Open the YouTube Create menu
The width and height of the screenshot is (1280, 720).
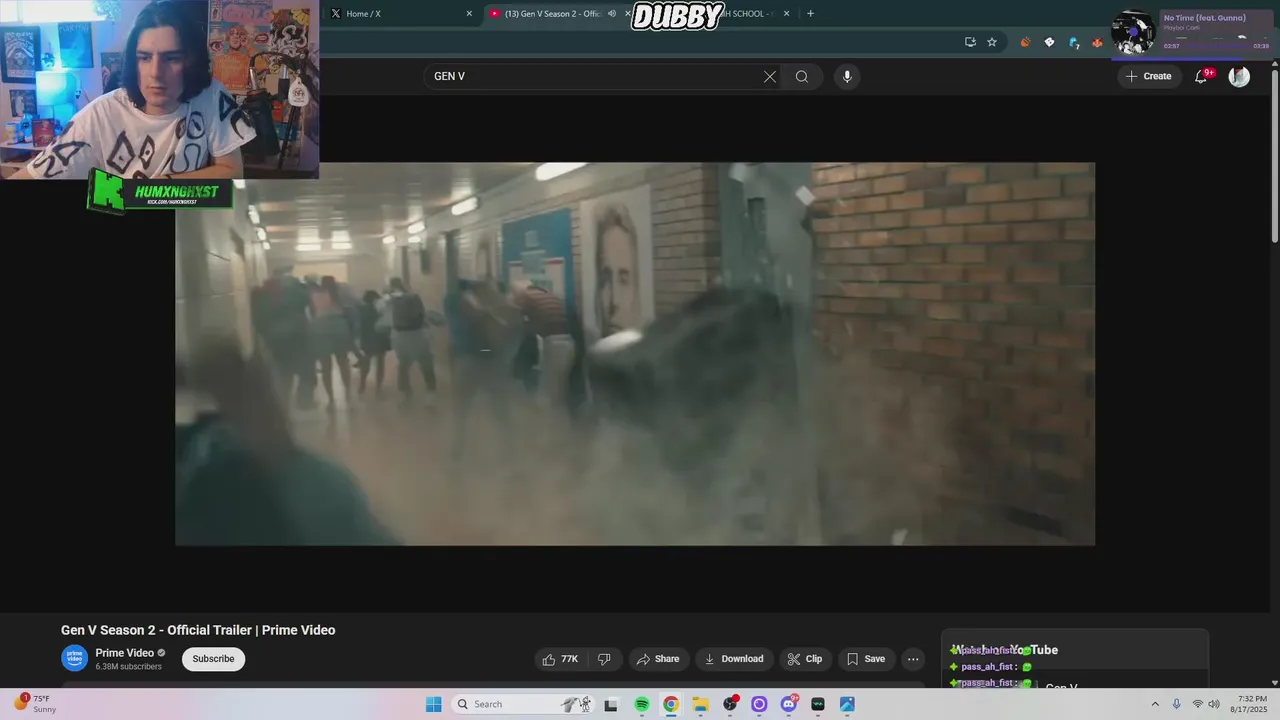[x=1148, y=76]
